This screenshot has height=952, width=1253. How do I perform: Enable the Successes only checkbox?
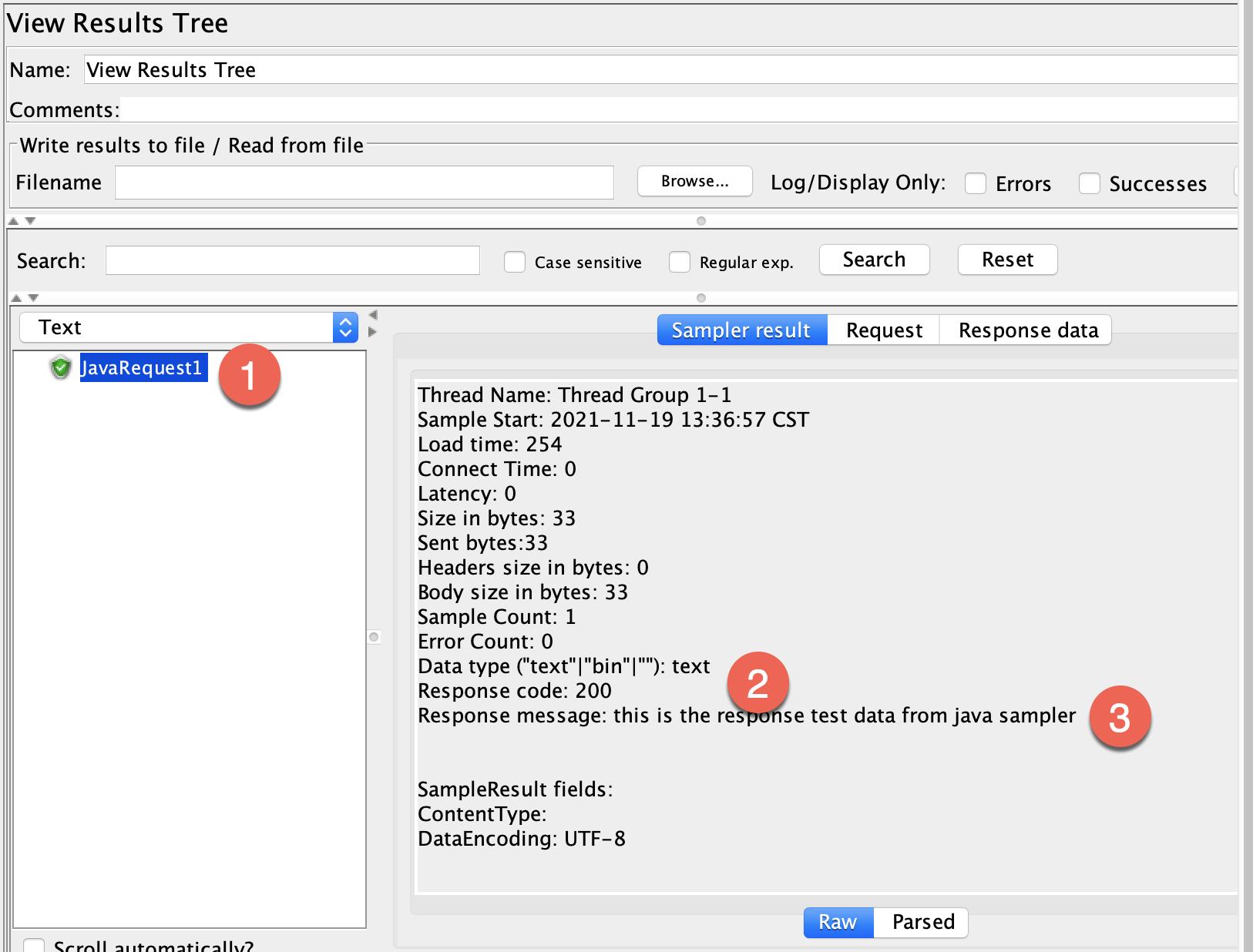1089,183
